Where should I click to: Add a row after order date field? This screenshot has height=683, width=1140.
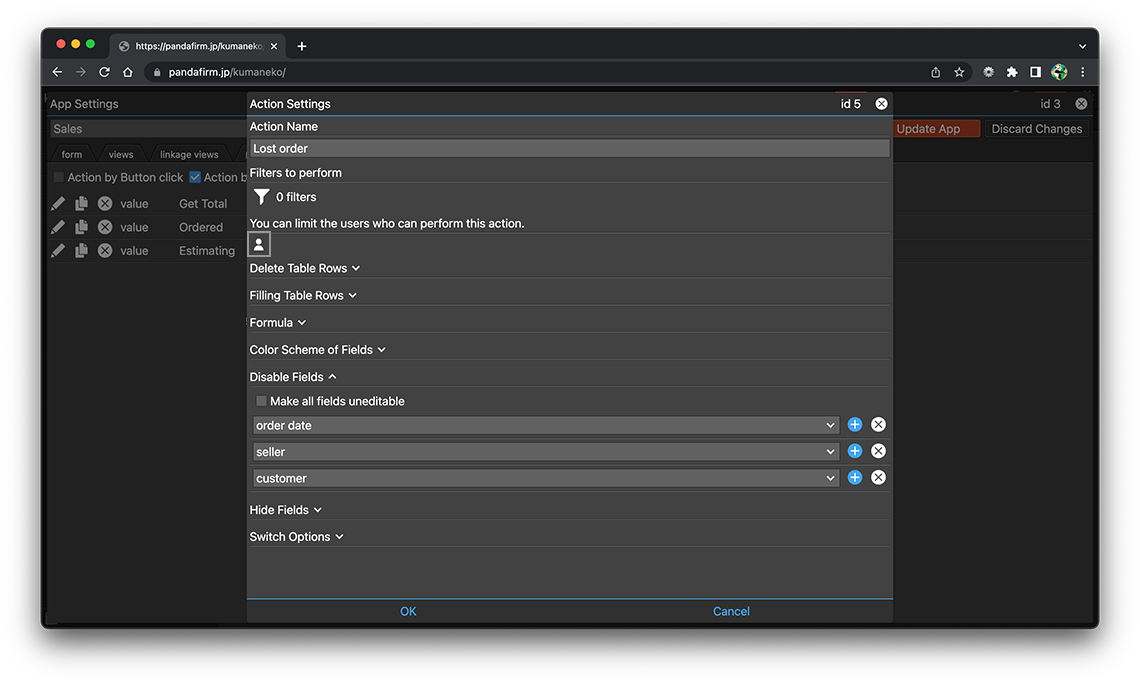tap(855, 425)
